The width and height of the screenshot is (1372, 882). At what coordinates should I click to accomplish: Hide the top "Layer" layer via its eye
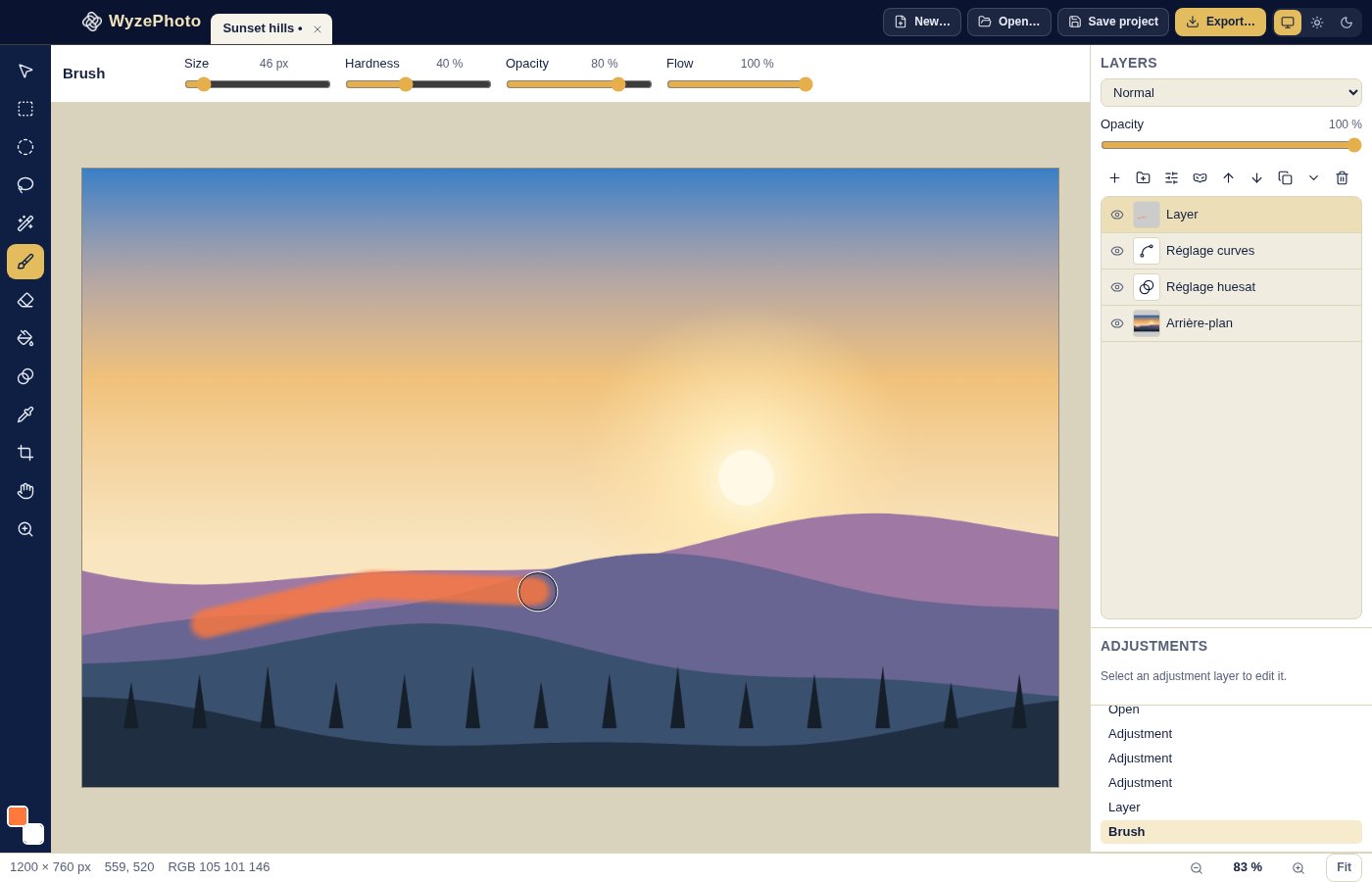tap(1117, 215)
